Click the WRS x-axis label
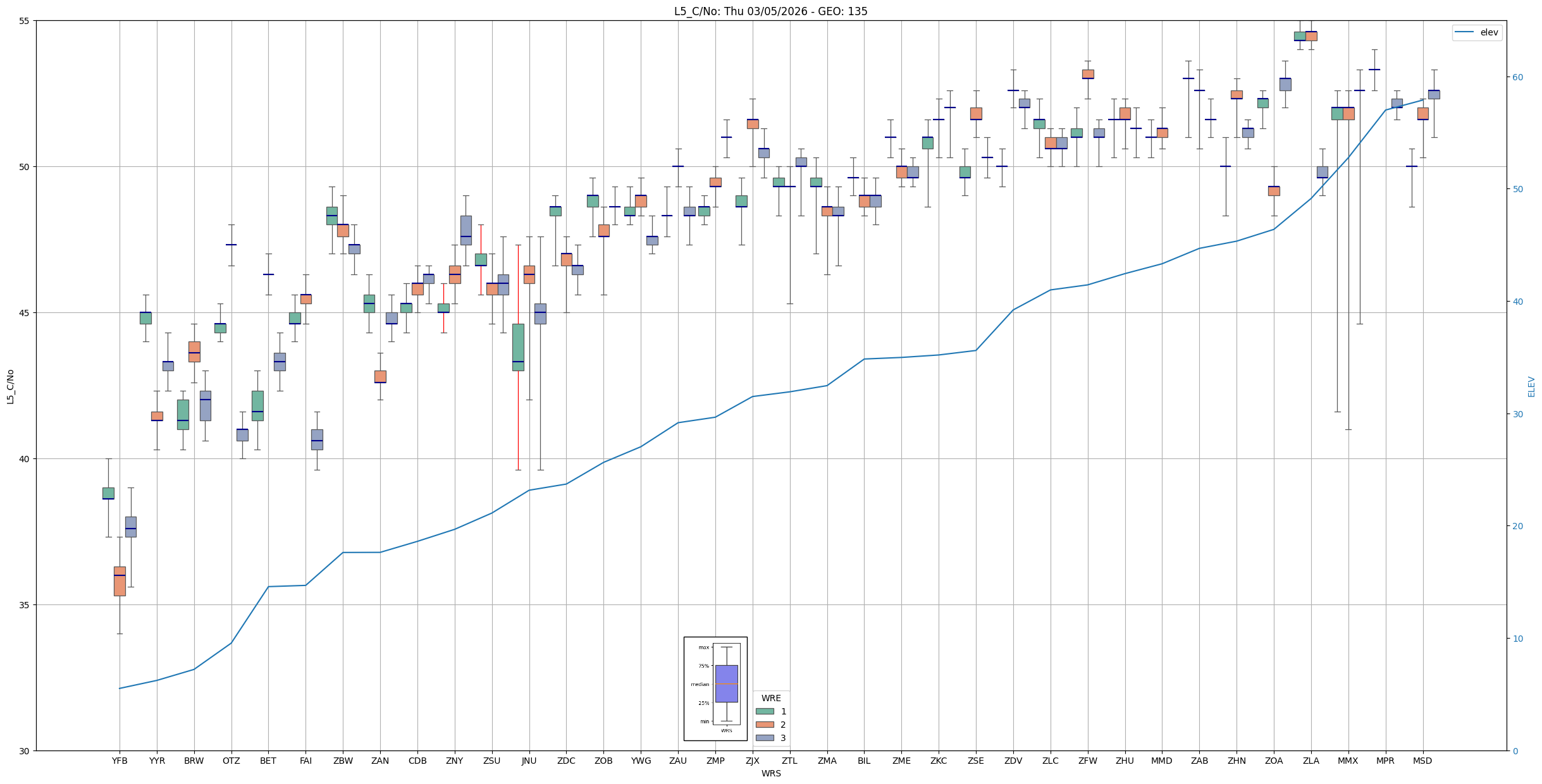The width and height of the screenshot is (1542, 784). coord(770,773)
